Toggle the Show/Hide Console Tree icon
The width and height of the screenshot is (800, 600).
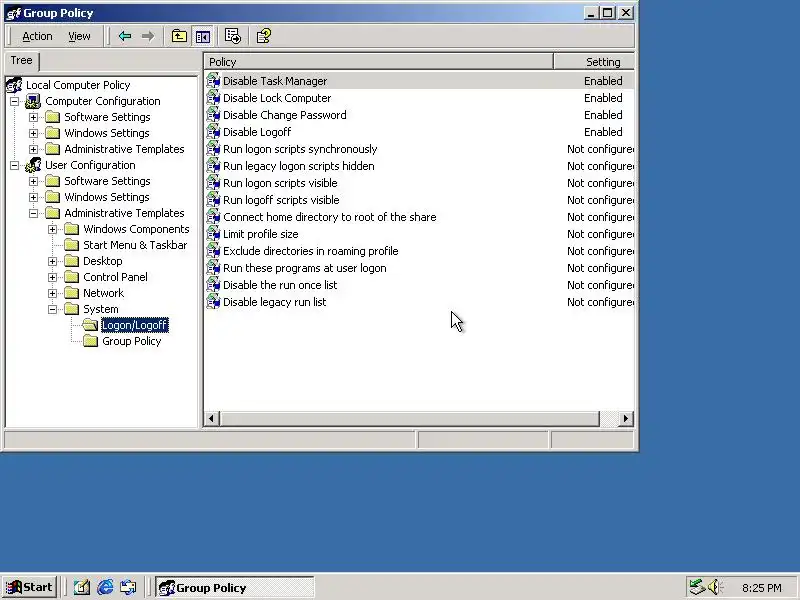click(x=203, y=36)
